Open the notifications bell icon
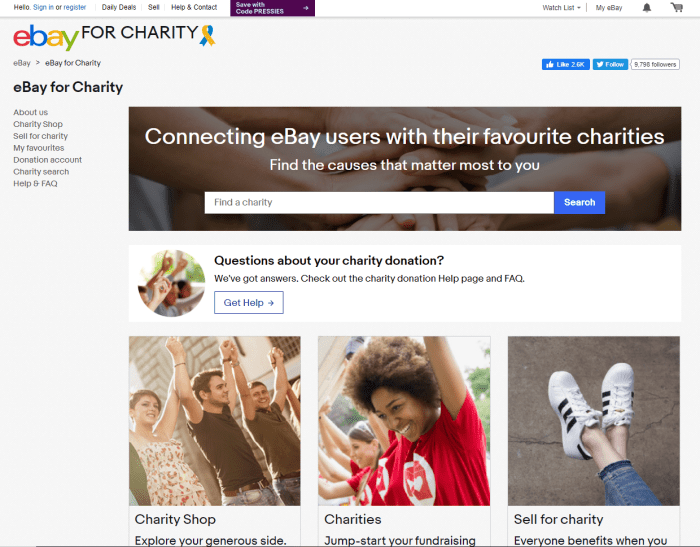Image resolution: width=700 pixels, height=547 pixels. tap(646, 8)
